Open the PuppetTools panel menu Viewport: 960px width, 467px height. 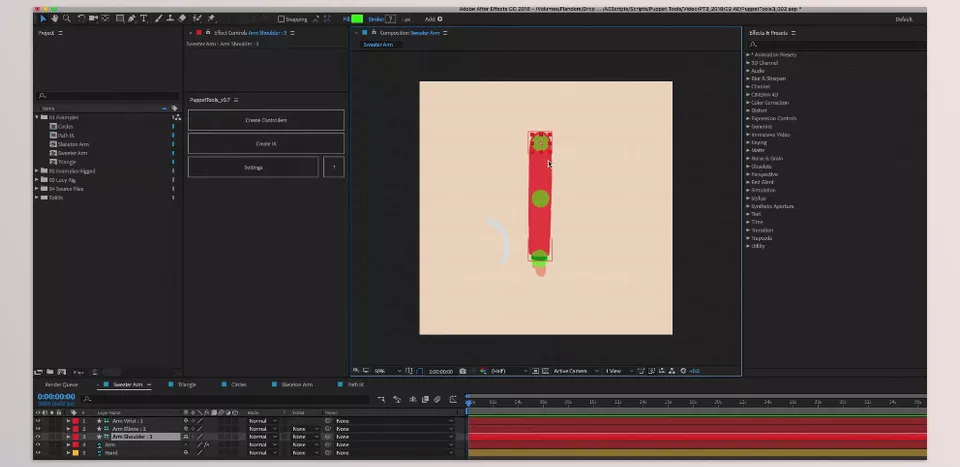236,100
